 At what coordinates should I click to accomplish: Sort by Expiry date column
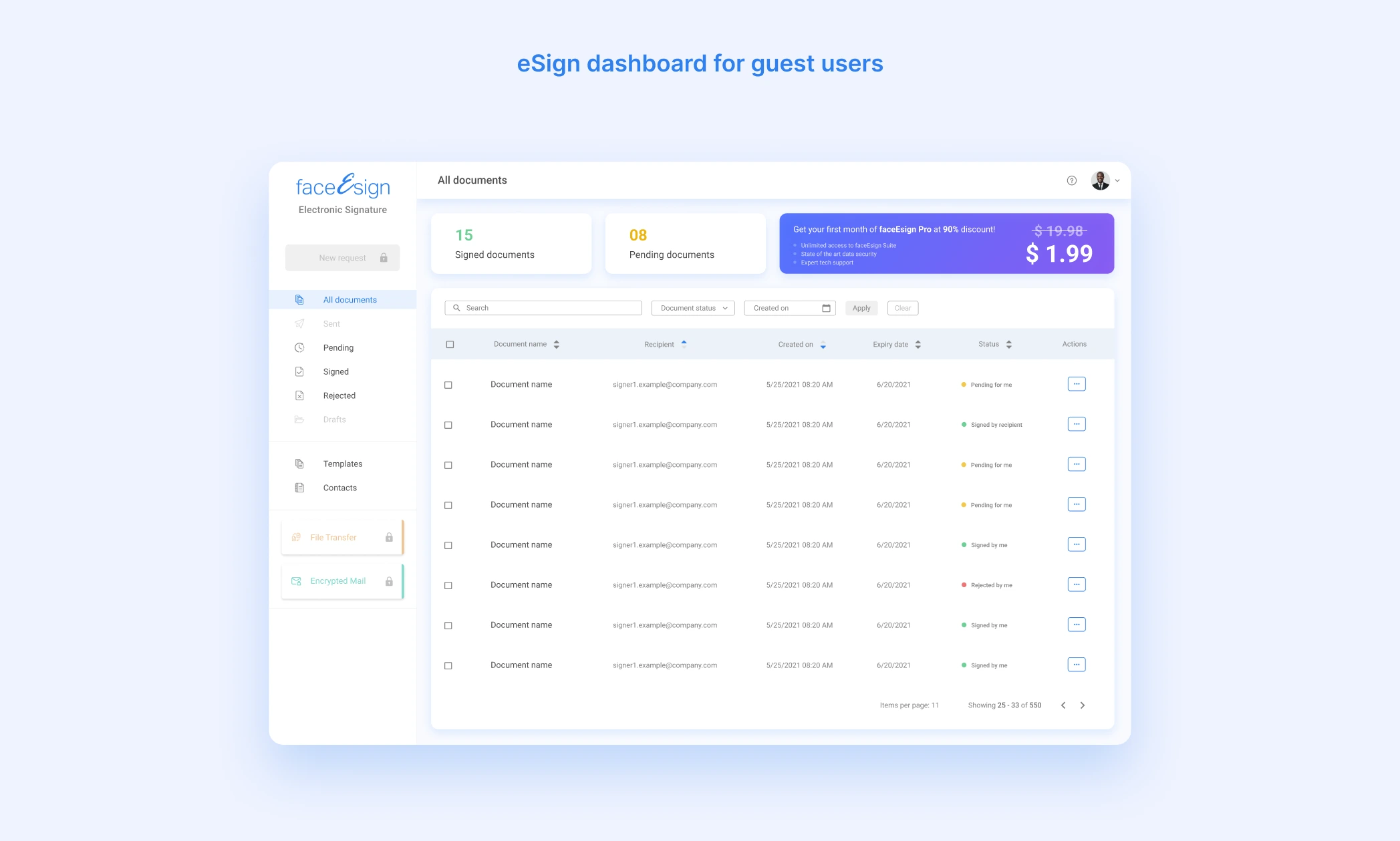[918, 345]
